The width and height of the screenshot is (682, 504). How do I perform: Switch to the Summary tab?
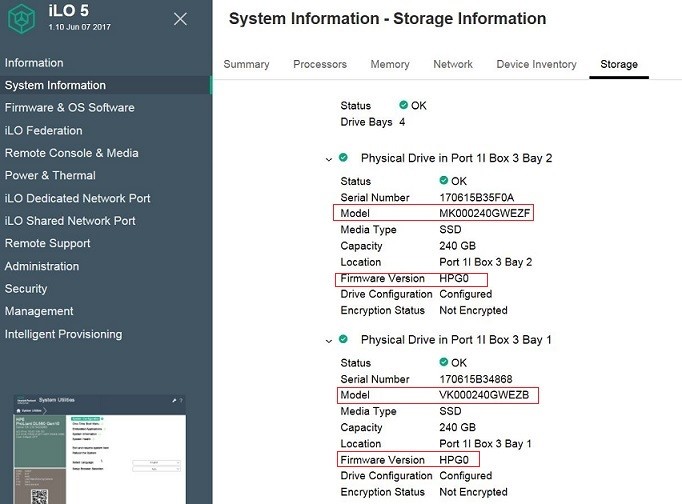246,64
